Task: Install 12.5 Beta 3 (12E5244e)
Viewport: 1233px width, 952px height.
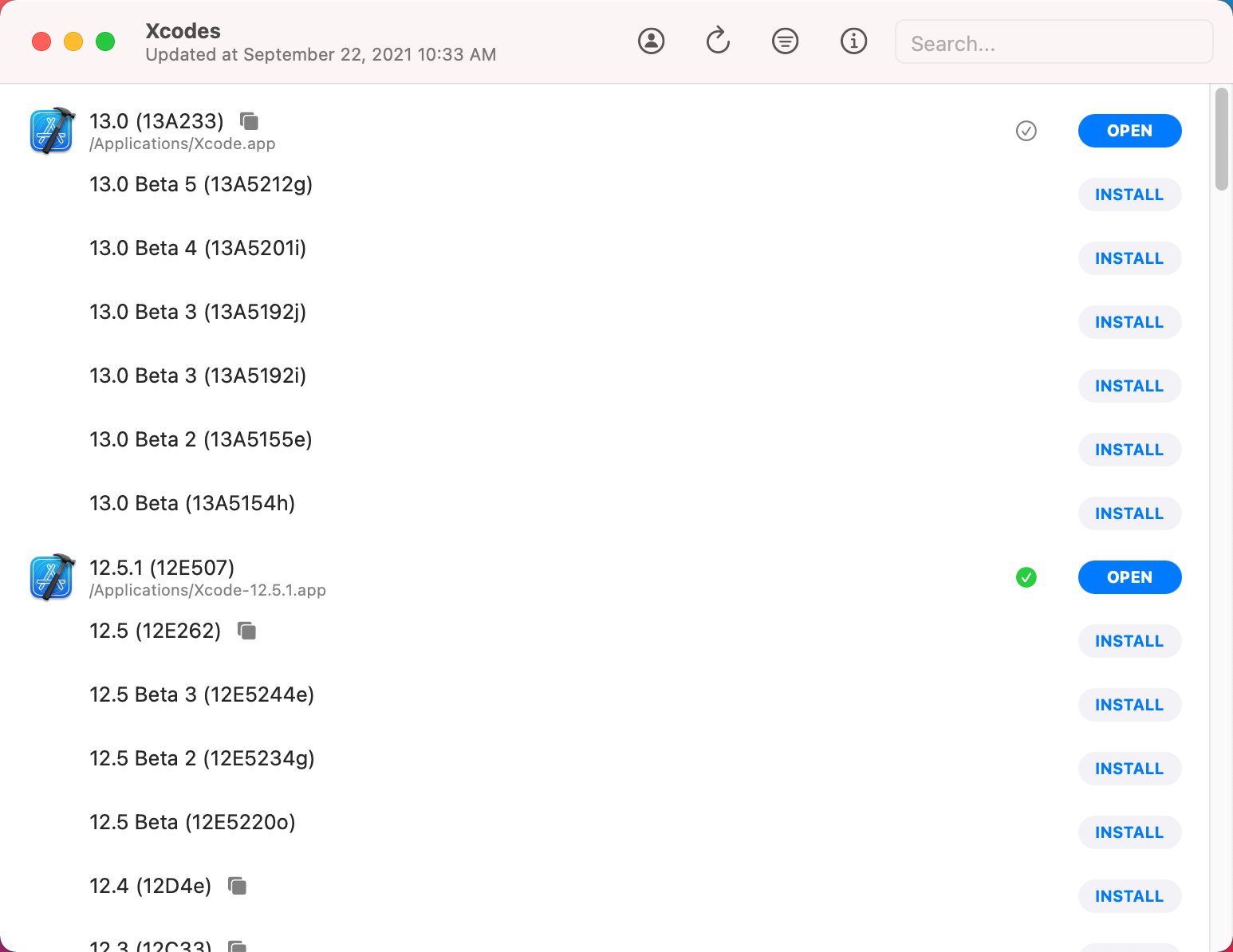Action: (x=1129, y=705)
